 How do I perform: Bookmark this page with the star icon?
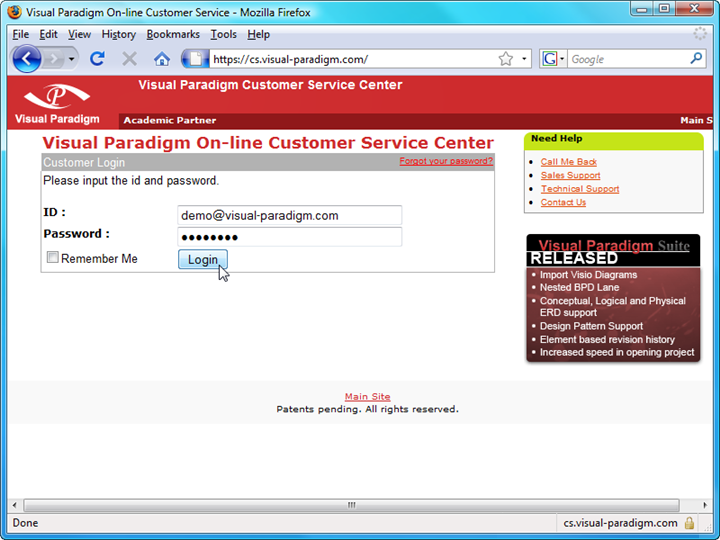(506, 59)
